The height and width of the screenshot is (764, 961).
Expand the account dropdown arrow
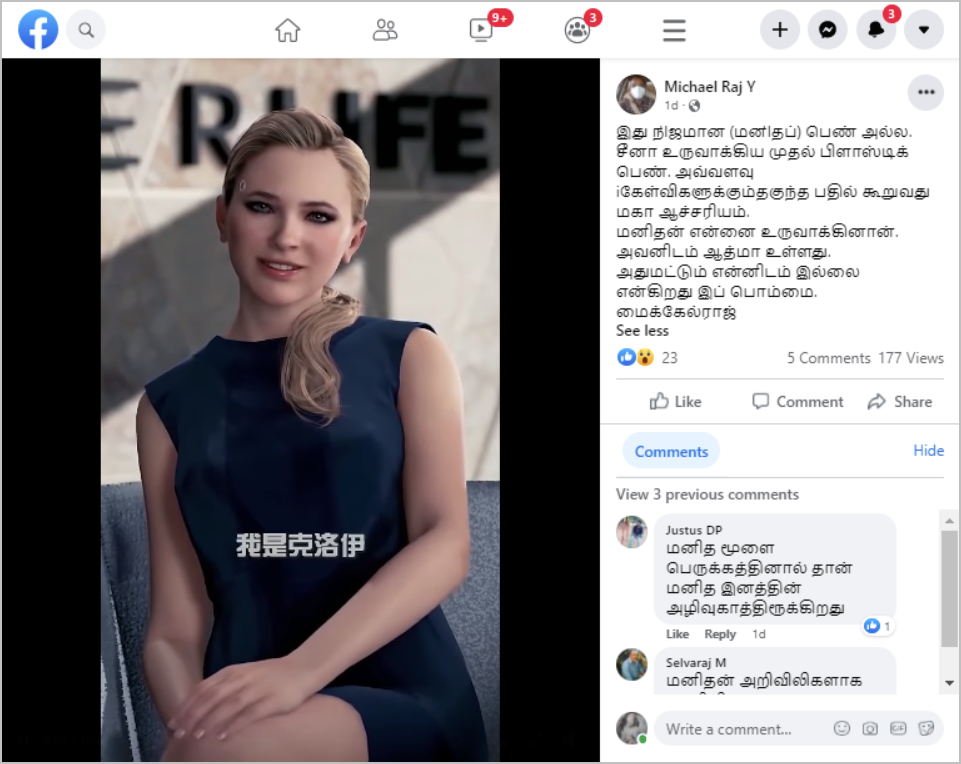pyautogui.click(x=924, y=29)
